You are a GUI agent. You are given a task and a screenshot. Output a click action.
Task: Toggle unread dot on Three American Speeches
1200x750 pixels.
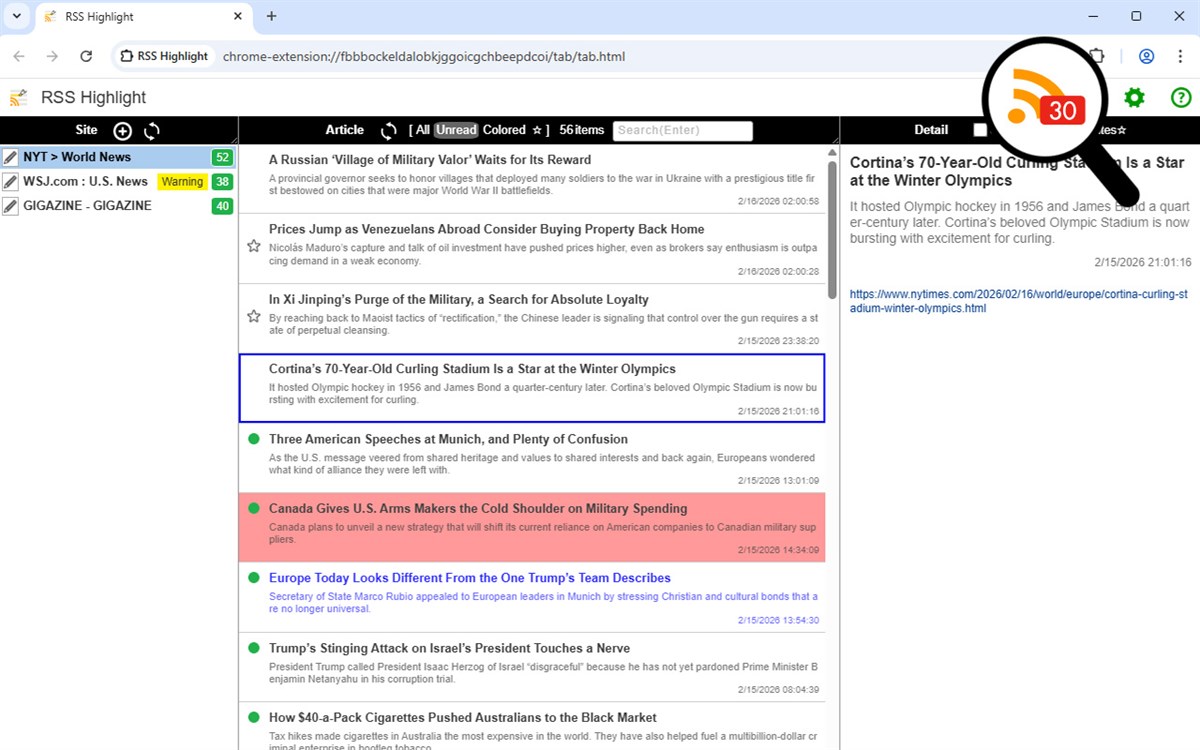click(253, 439)
